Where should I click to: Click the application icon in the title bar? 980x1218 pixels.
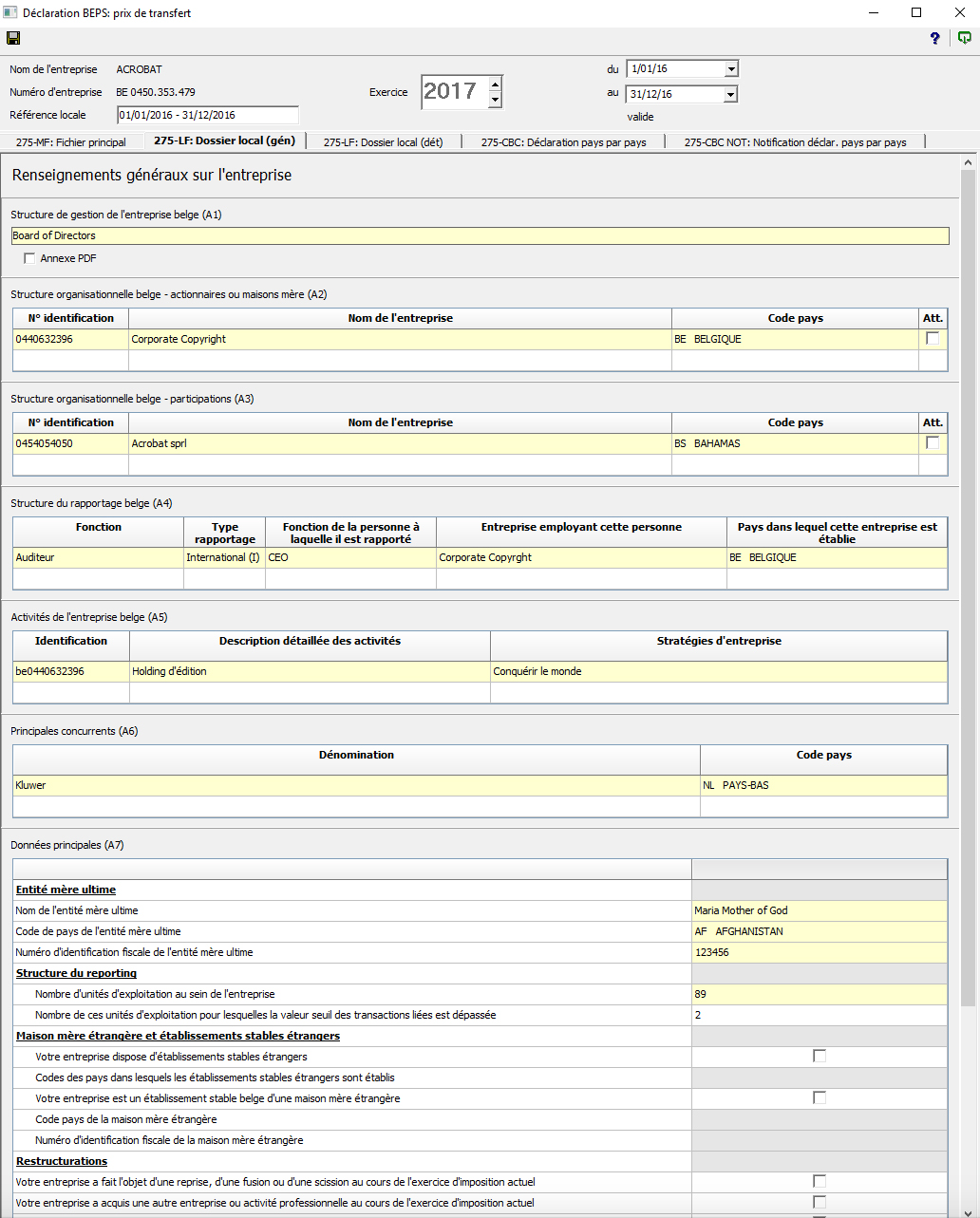pos(10,12)
